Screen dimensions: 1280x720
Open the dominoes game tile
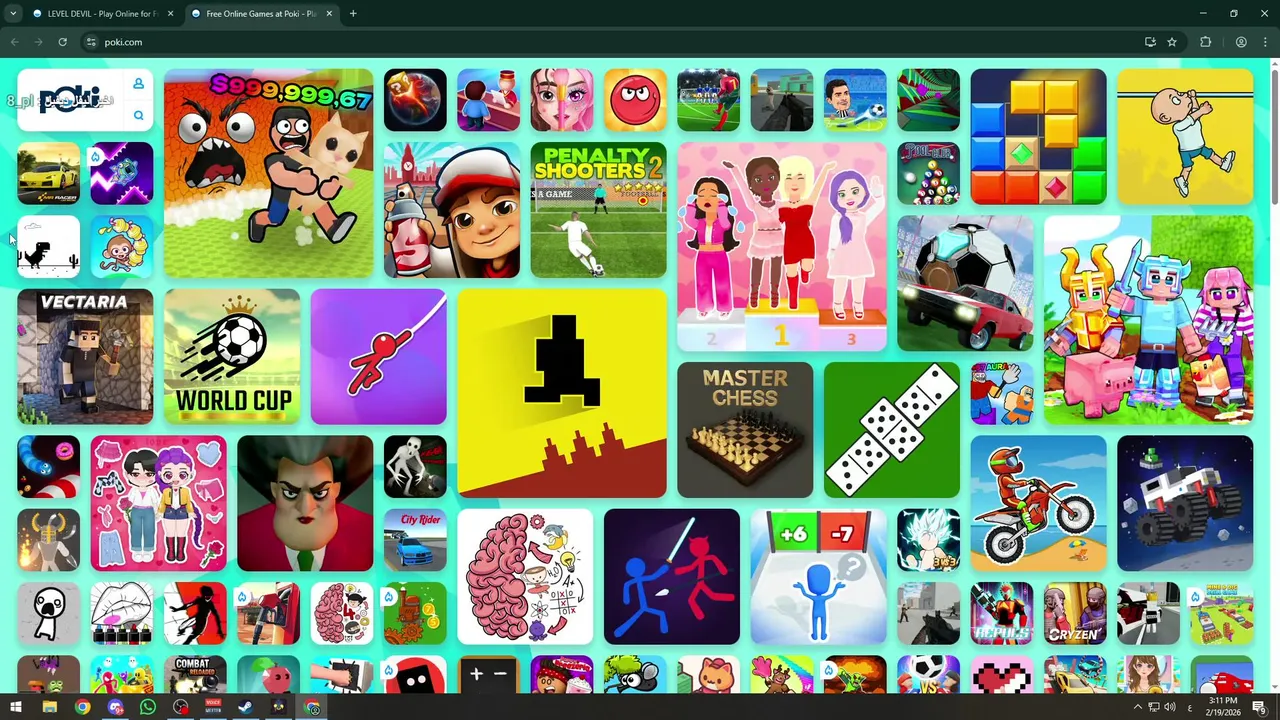click(x=892, y=430)
